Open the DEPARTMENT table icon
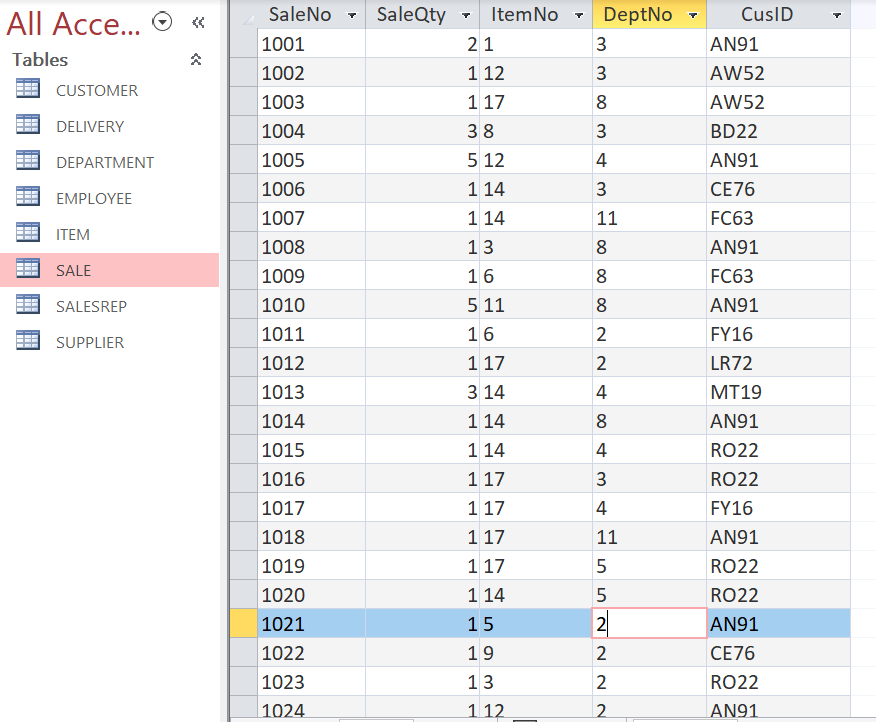Viewport: 876px width, 722px height. point(29,162)
